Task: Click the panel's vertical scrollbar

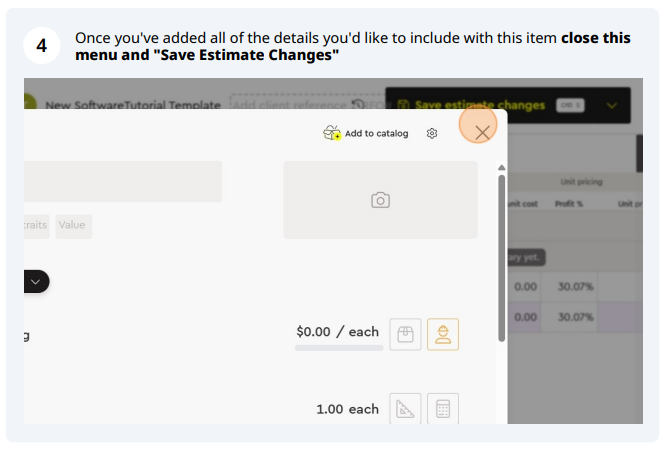Action: point(501,258)
